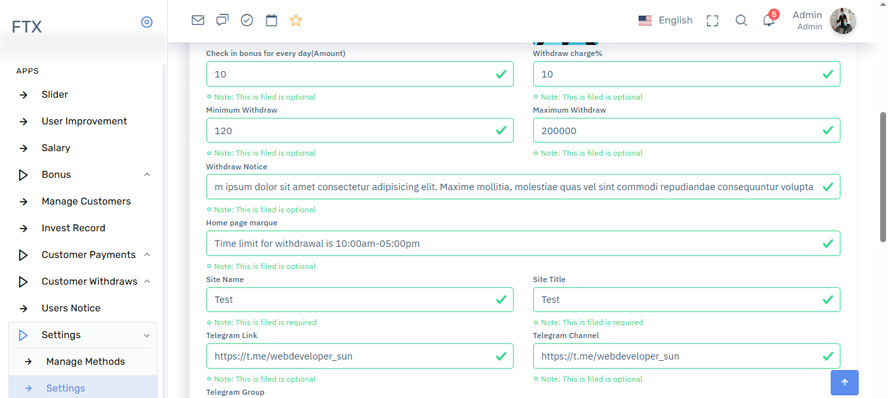Click the FTX brand logo text
Viewport: 888px width, 398px height.
27,27
